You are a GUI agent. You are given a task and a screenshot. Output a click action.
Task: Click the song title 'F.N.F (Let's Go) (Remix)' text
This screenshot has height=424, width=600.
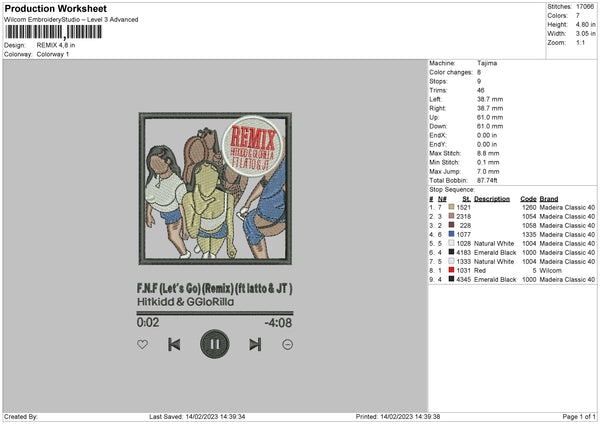185,288
